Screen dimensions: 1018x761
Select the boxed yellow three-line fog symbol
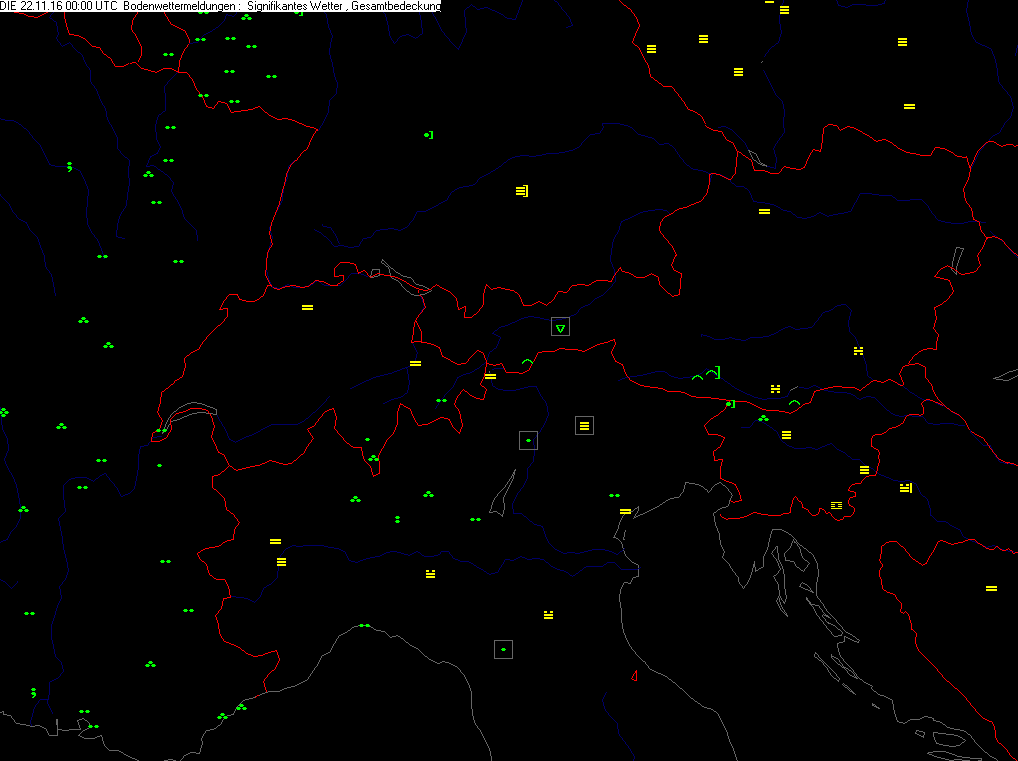584,425
